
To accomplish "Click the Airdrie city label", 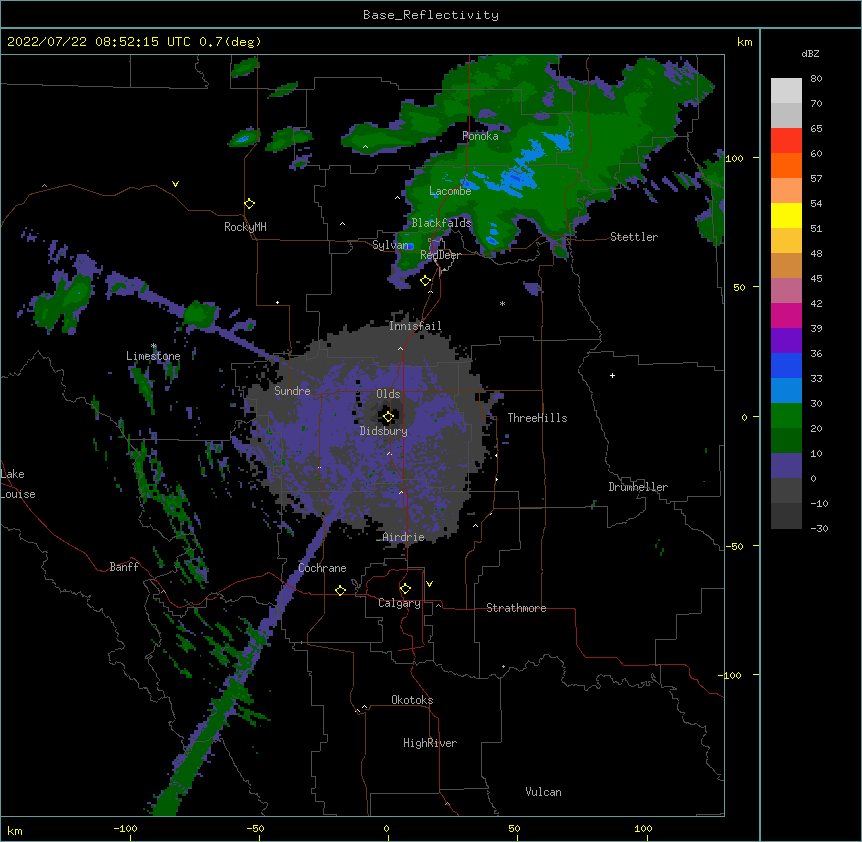I will pyautogui.click(x=404, y=537).
